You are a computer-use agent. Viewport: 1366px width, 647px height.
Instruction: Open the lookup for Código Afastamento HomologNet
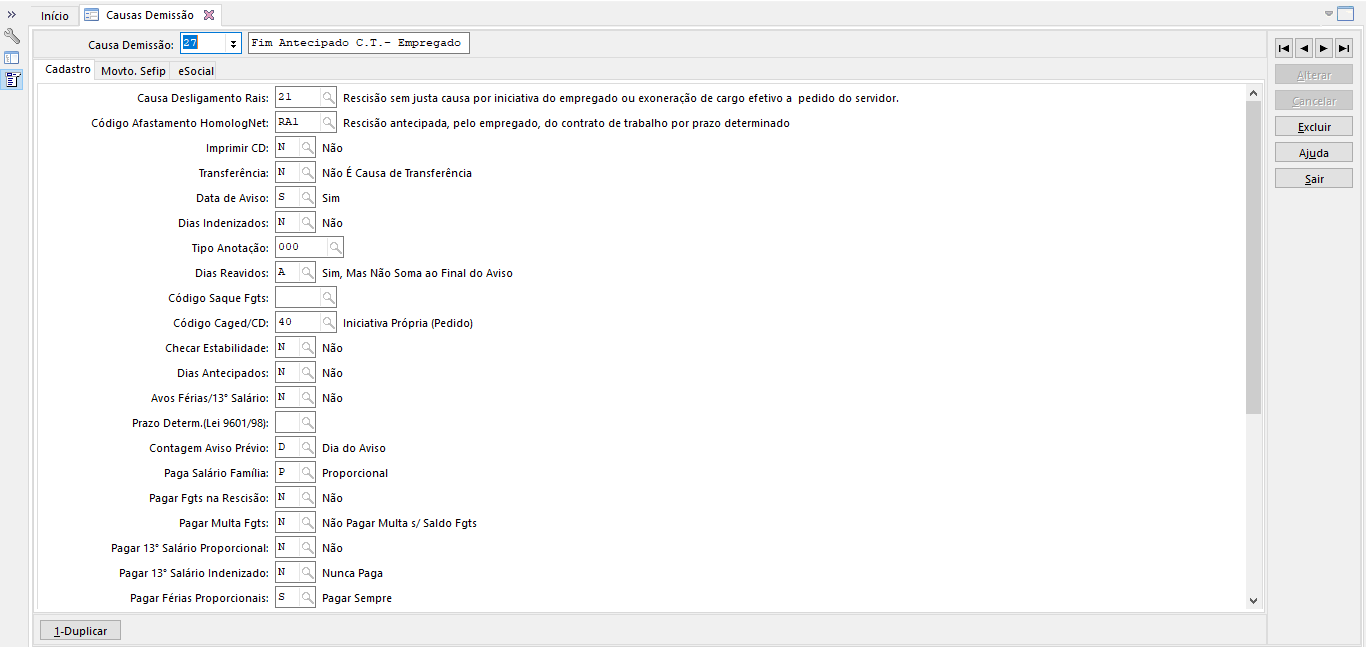coord(328,123)
